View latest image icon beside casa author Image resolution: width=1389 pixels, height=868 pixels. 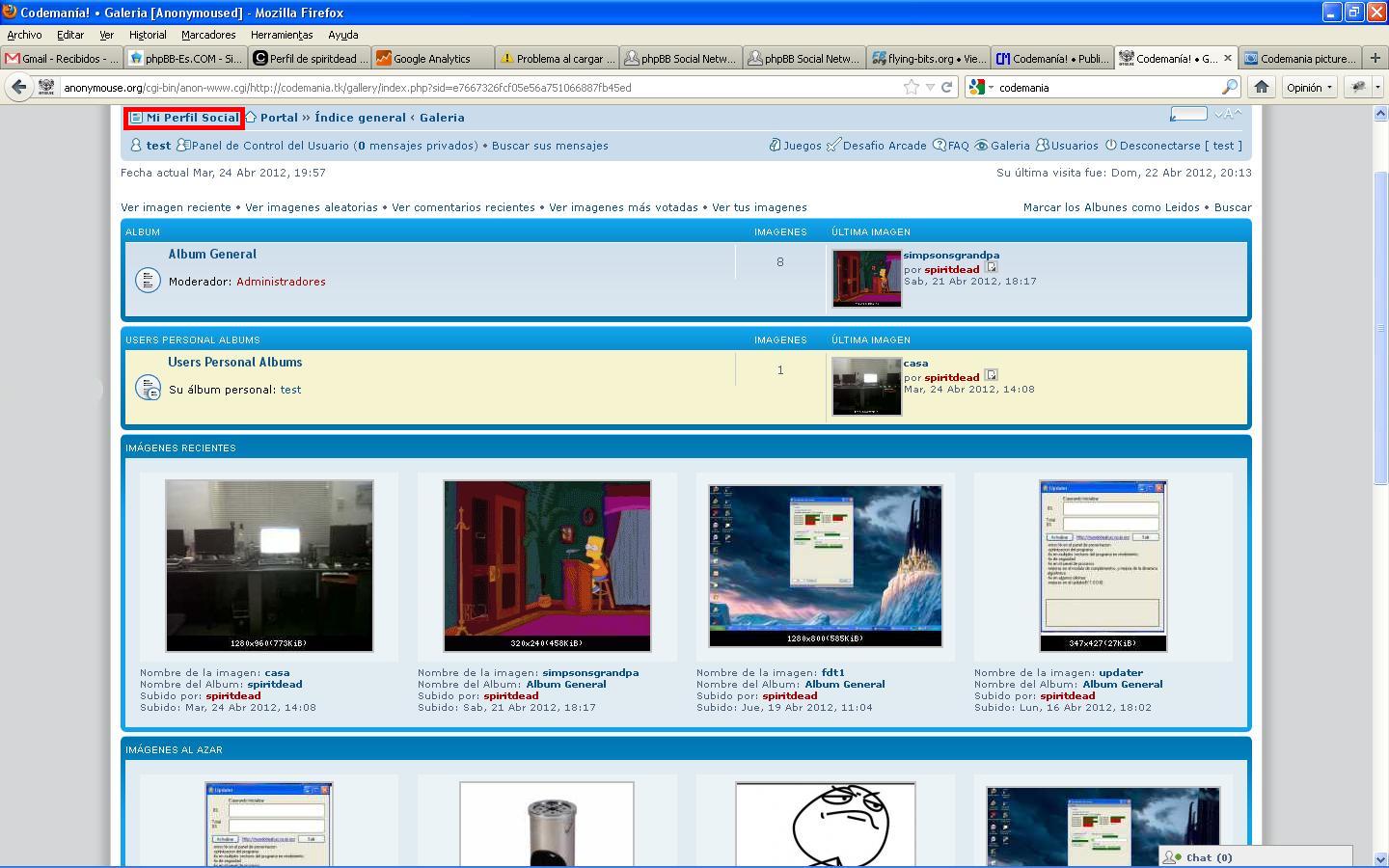pyautogui.click(x=991, y=376)
